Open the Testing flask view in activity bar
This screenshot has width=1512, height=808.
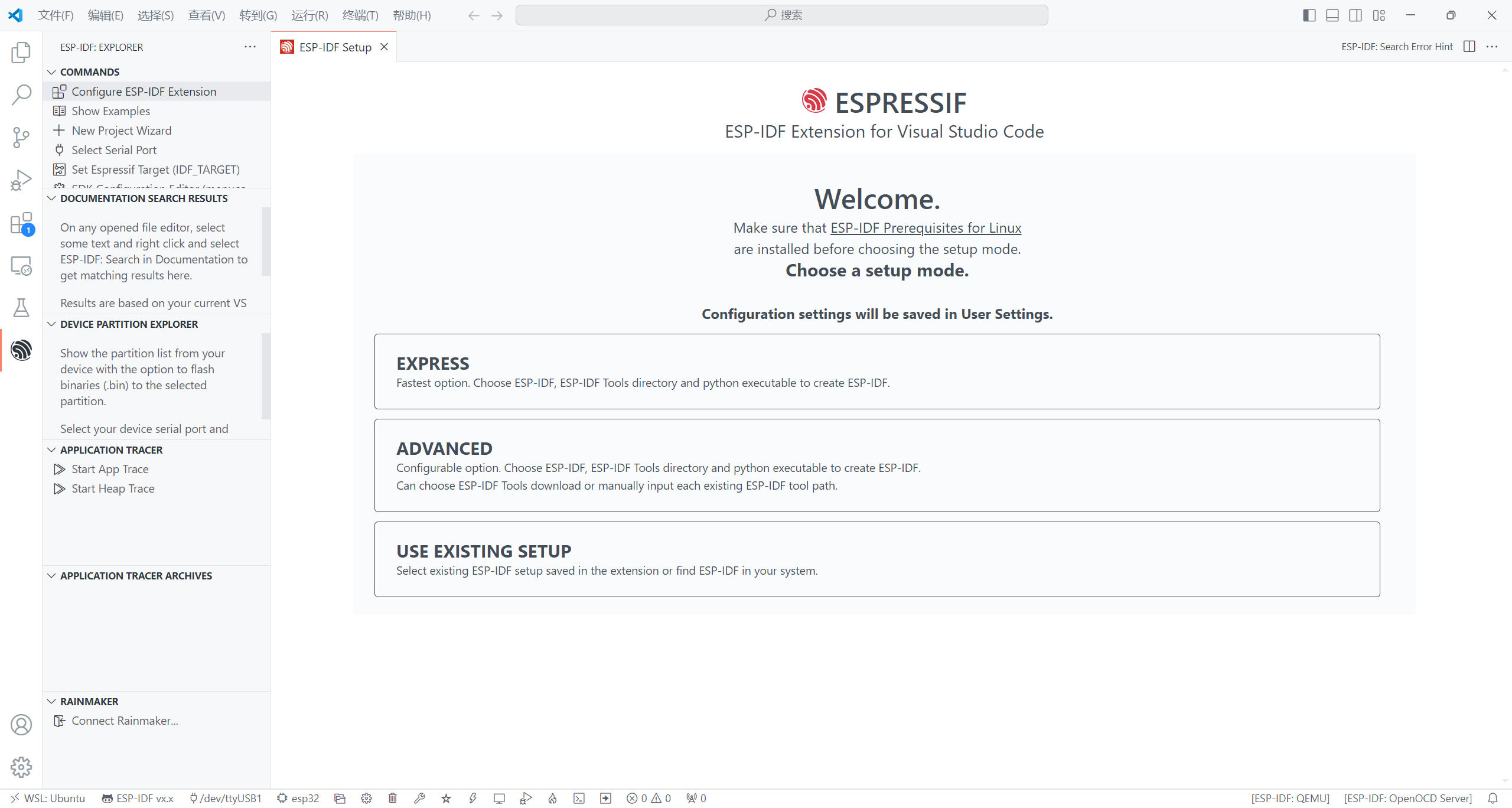tap(21, 307)
